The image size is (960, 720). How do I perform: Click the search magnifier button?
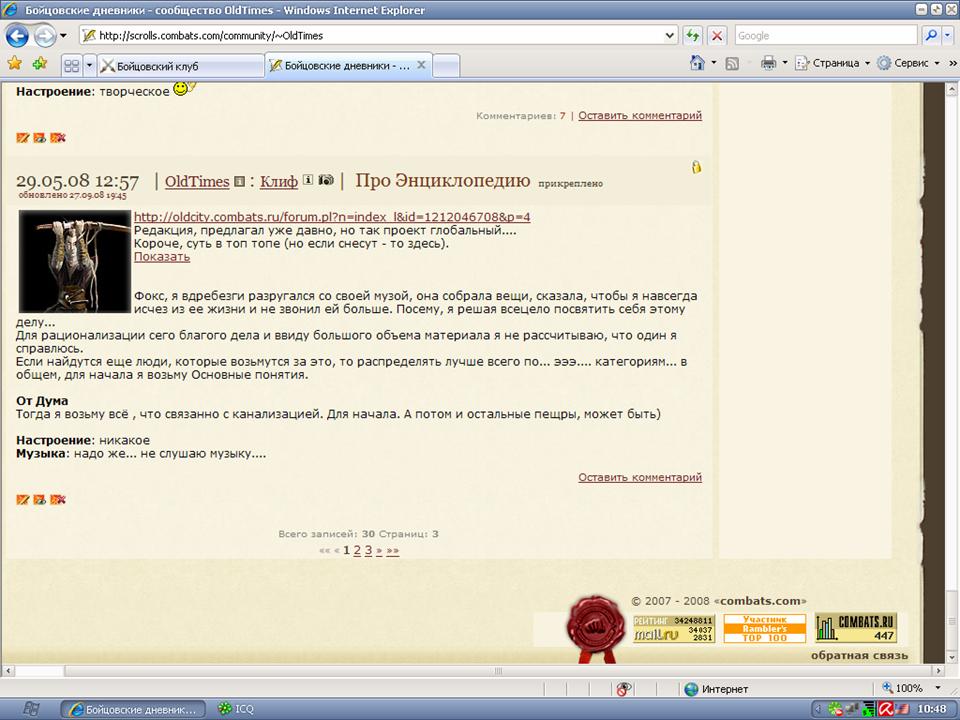point(931,36)
